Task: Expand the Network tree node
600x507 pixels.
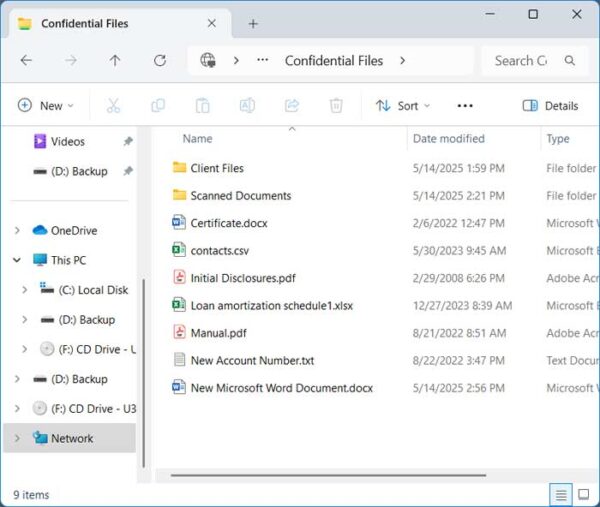Action: click(17, 438)
